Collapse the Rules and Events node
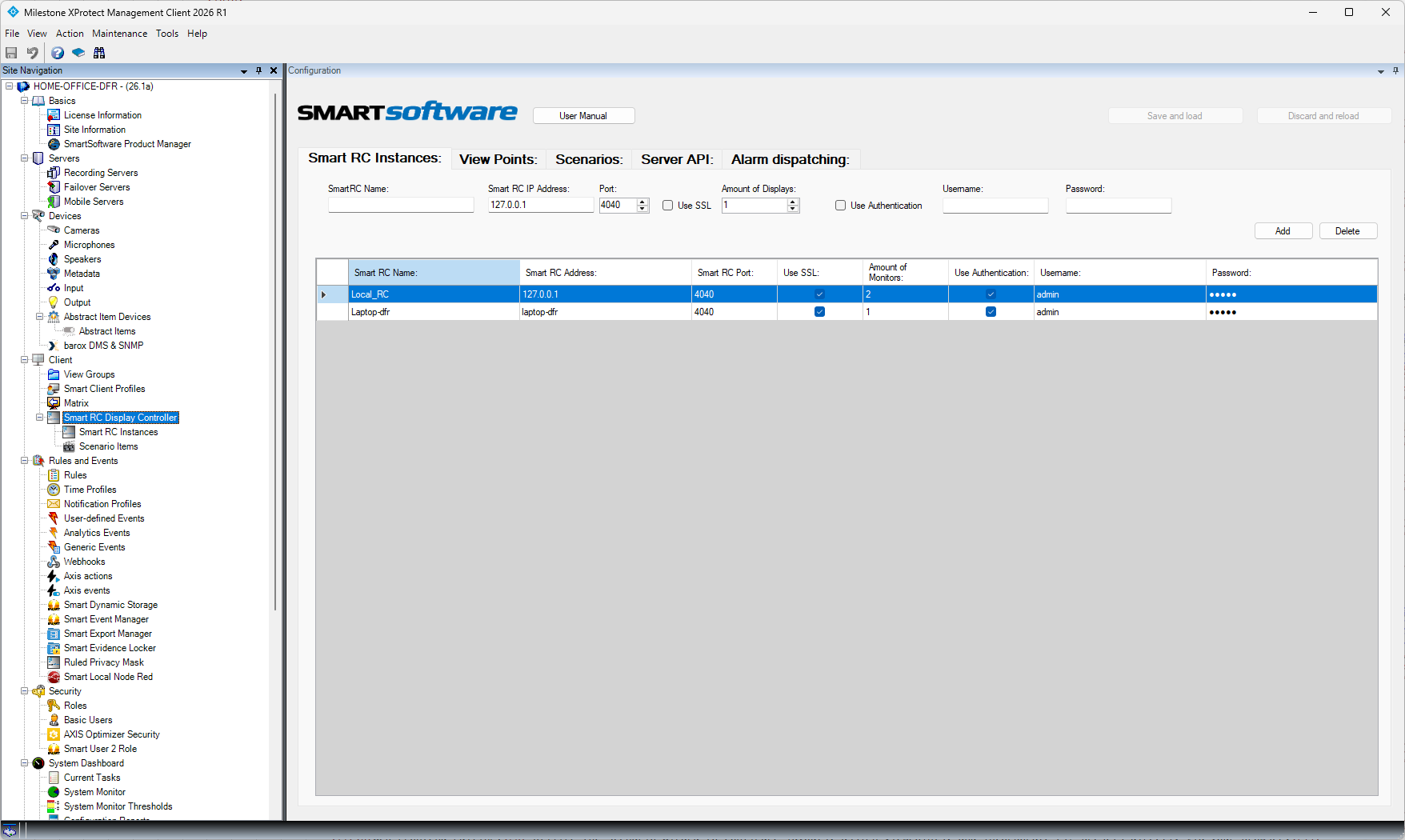The width and height of the screenshot is (1405, 840). (x=24, y=461)
